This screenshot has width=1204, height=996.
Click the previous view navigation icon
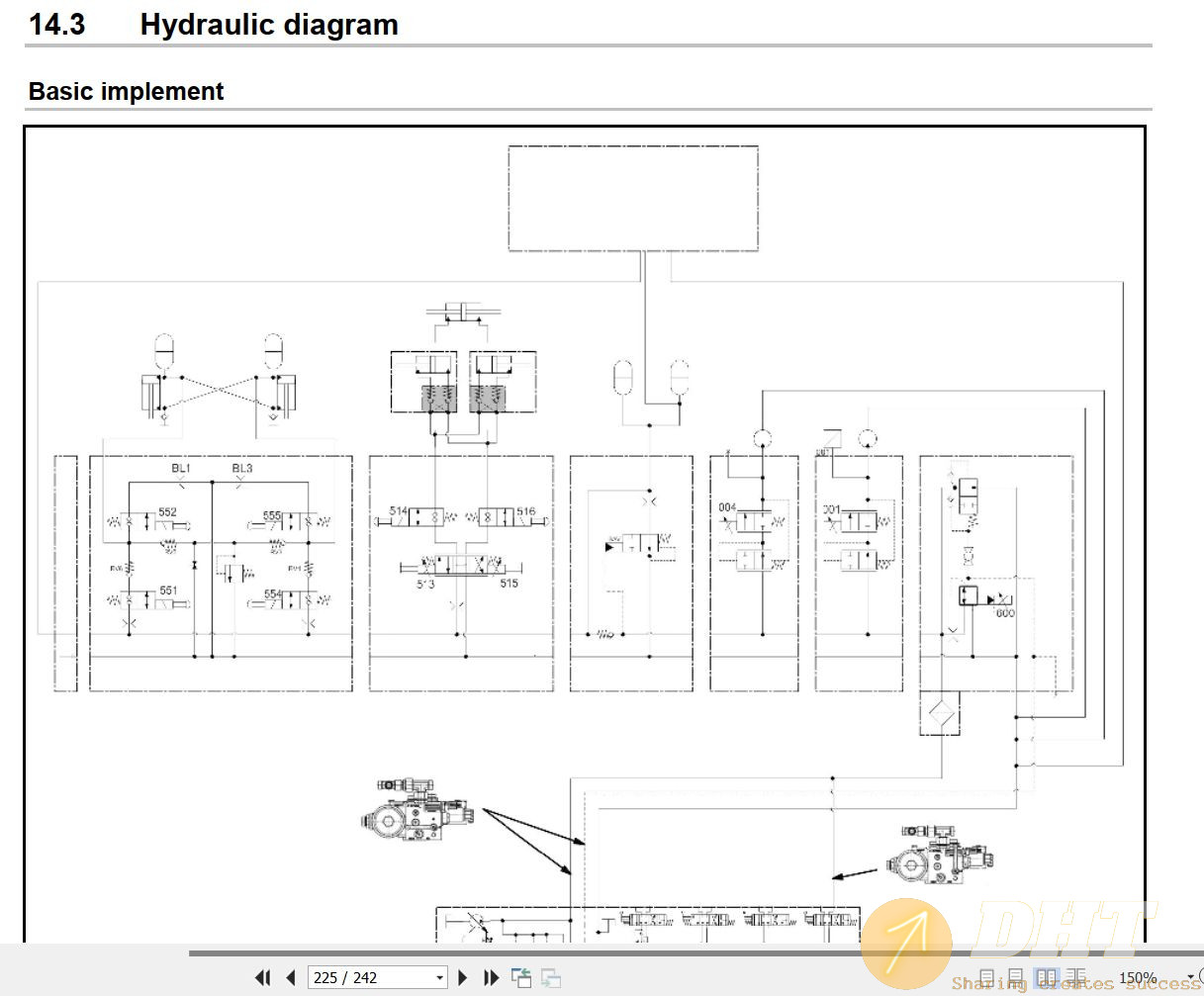pyautogui.click(x=521, y=977)
